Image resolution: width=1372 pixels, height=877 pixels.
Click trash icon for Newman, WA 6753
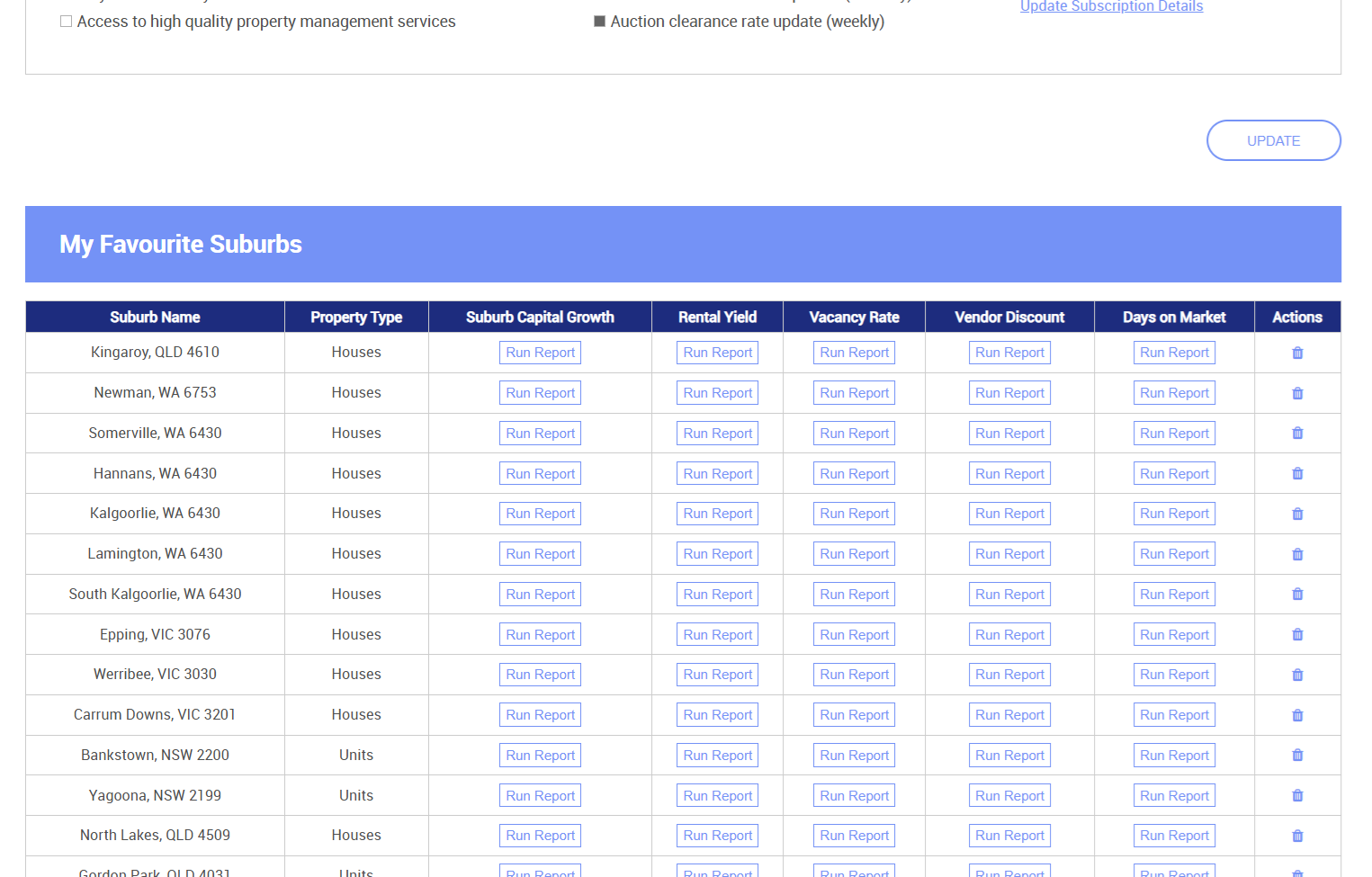click(x=1296, y=393)
